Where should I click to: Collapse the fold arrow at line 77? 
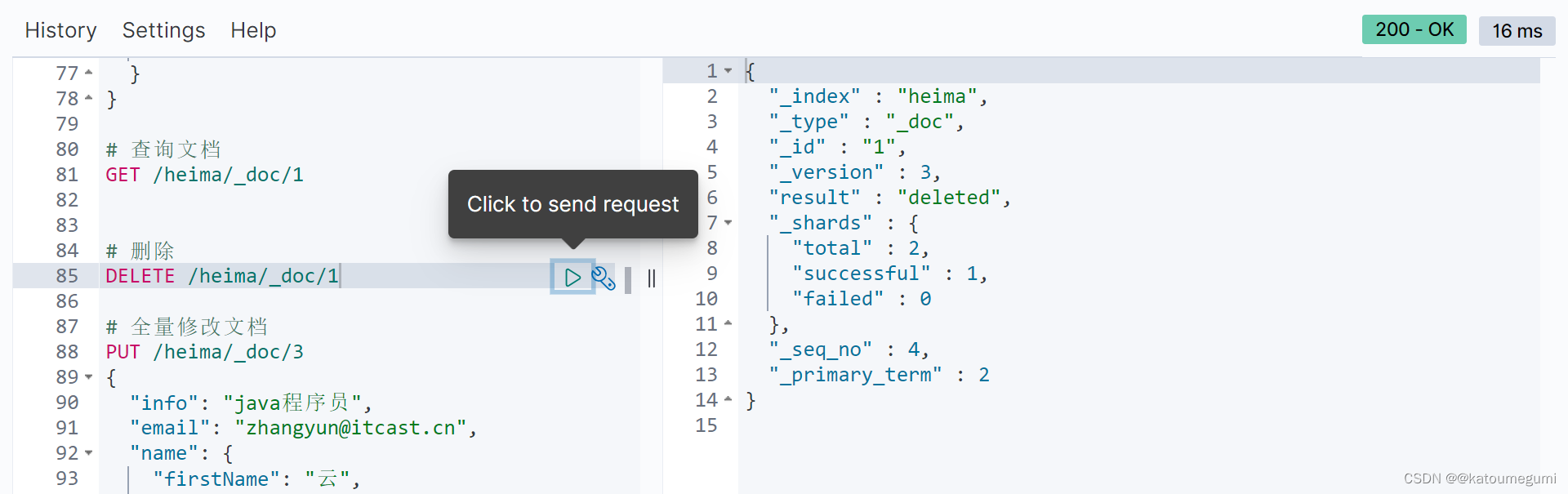(88, 73)
